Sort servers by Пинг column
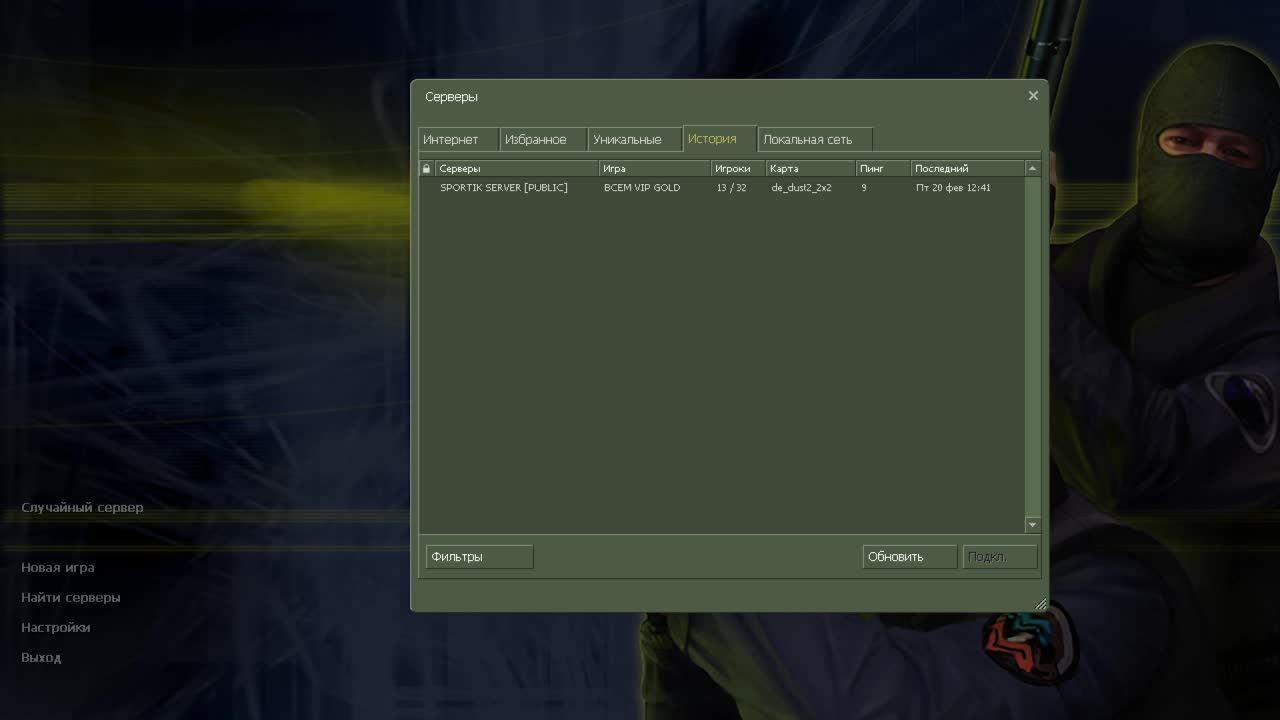Screen dimensions: 1280x720 (x=884, y=168)
